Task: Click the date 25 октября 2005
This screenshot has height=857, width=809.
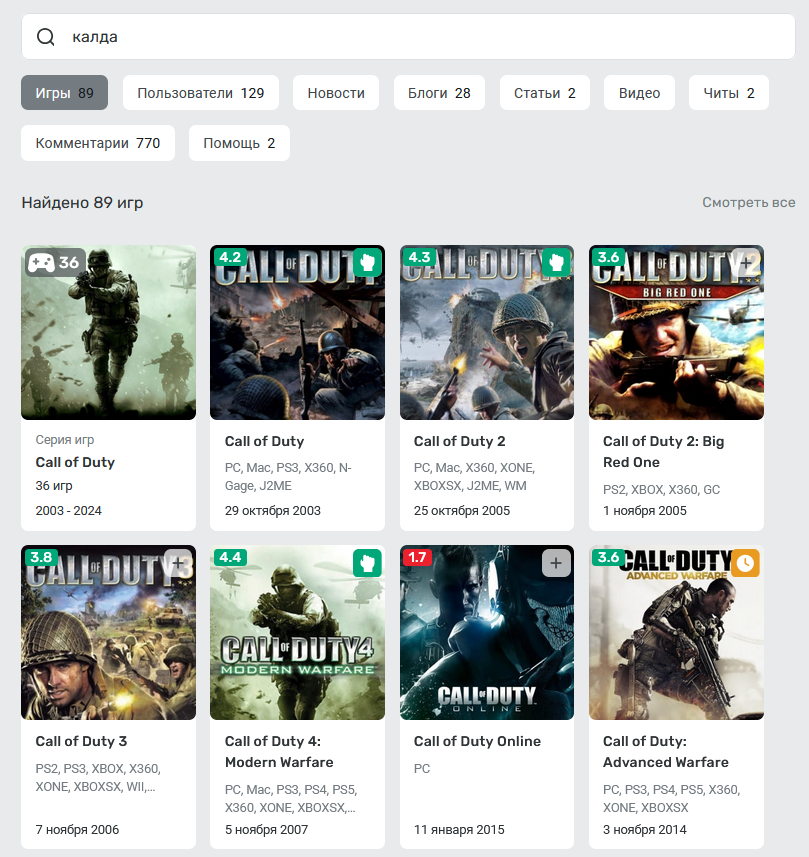Action: [461, 510]
